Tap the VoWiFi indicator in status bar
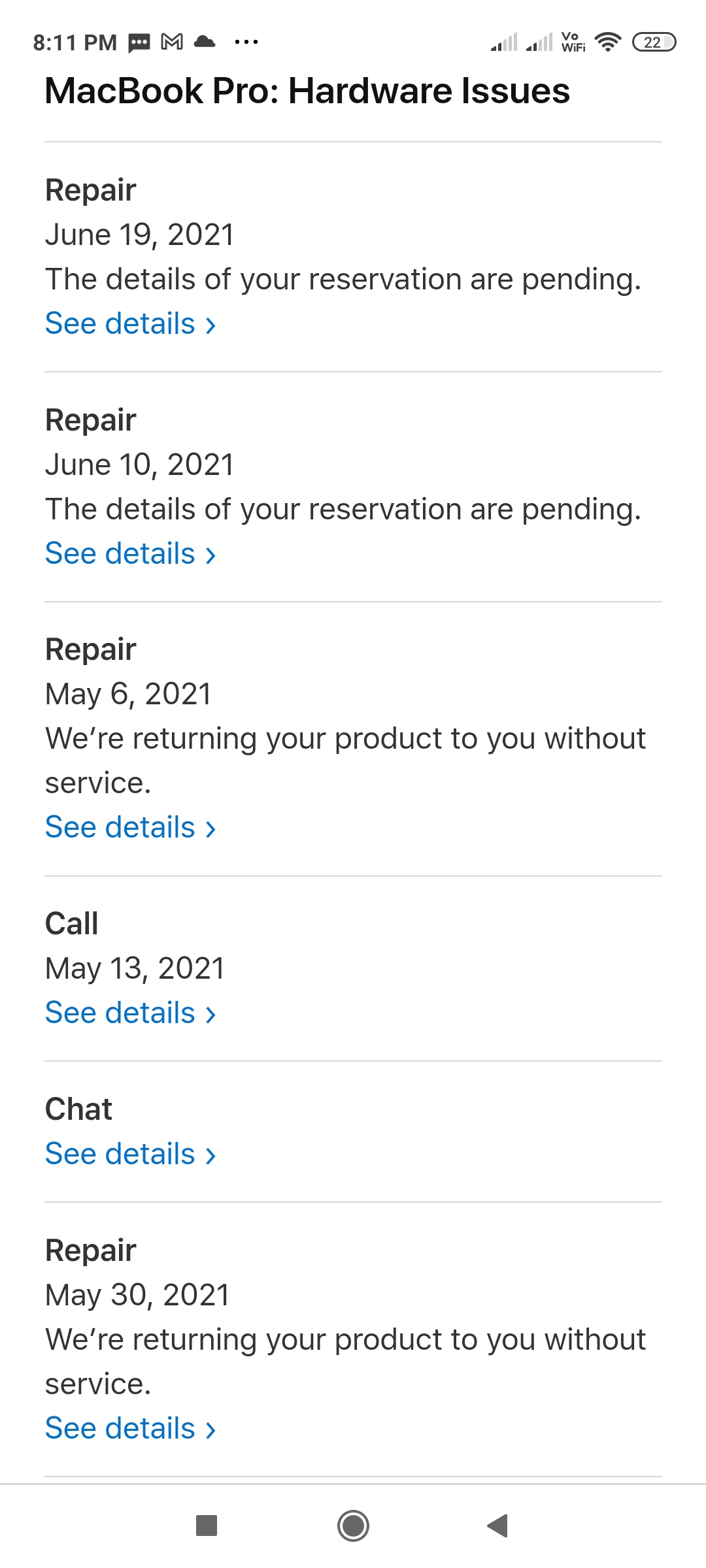The image size is (706, 1568). click(x=573, y=42)
